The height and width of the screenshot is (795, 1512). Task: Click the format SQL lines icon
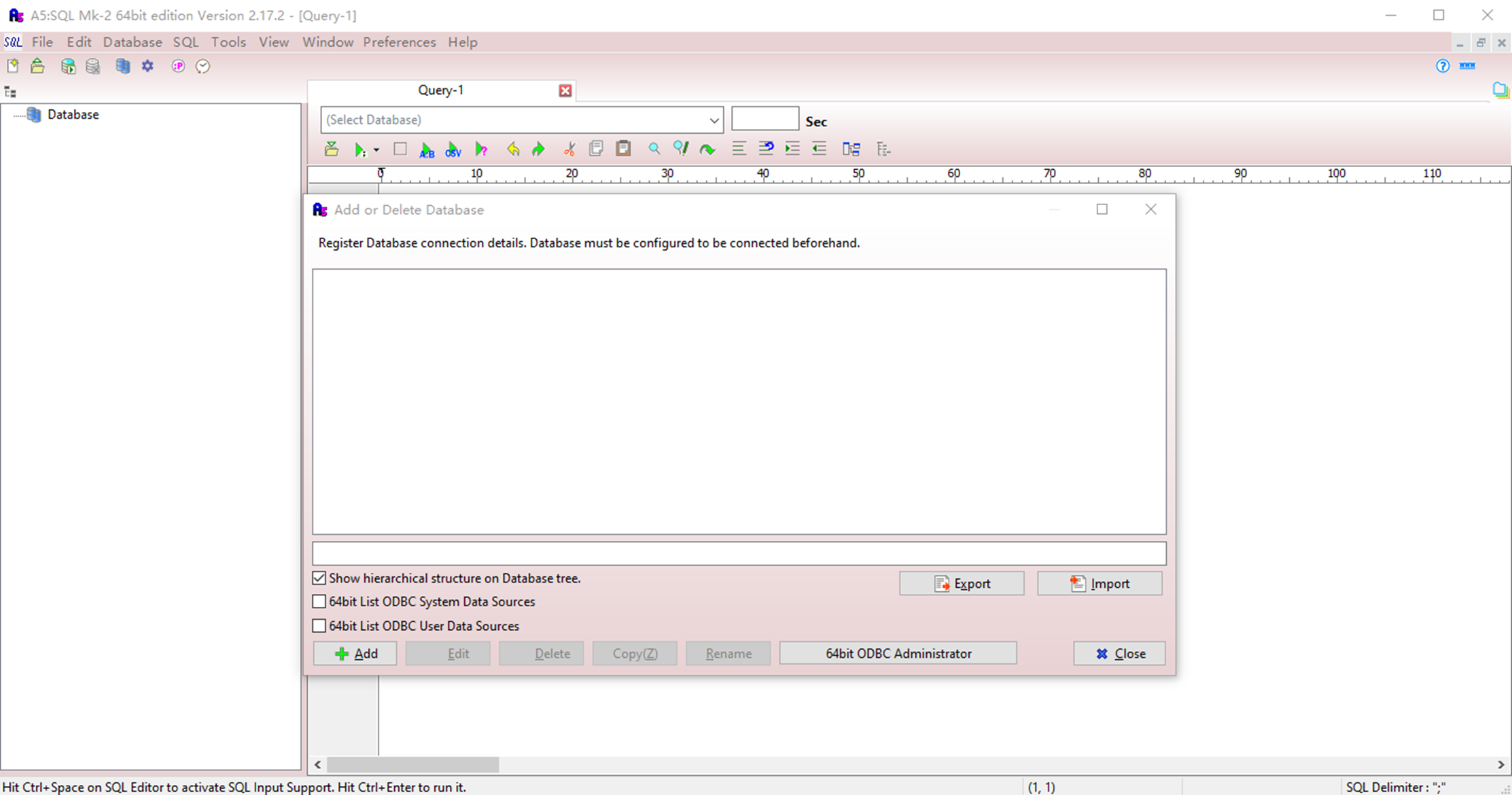point(739,149)
